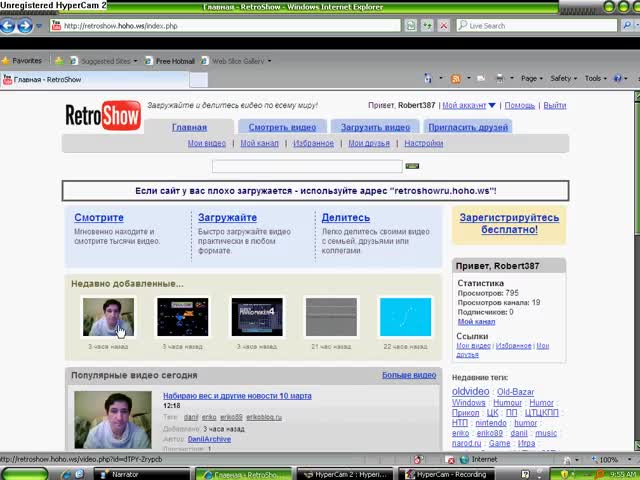
Task: Click the RSS feeds icon
Action: 456,79
